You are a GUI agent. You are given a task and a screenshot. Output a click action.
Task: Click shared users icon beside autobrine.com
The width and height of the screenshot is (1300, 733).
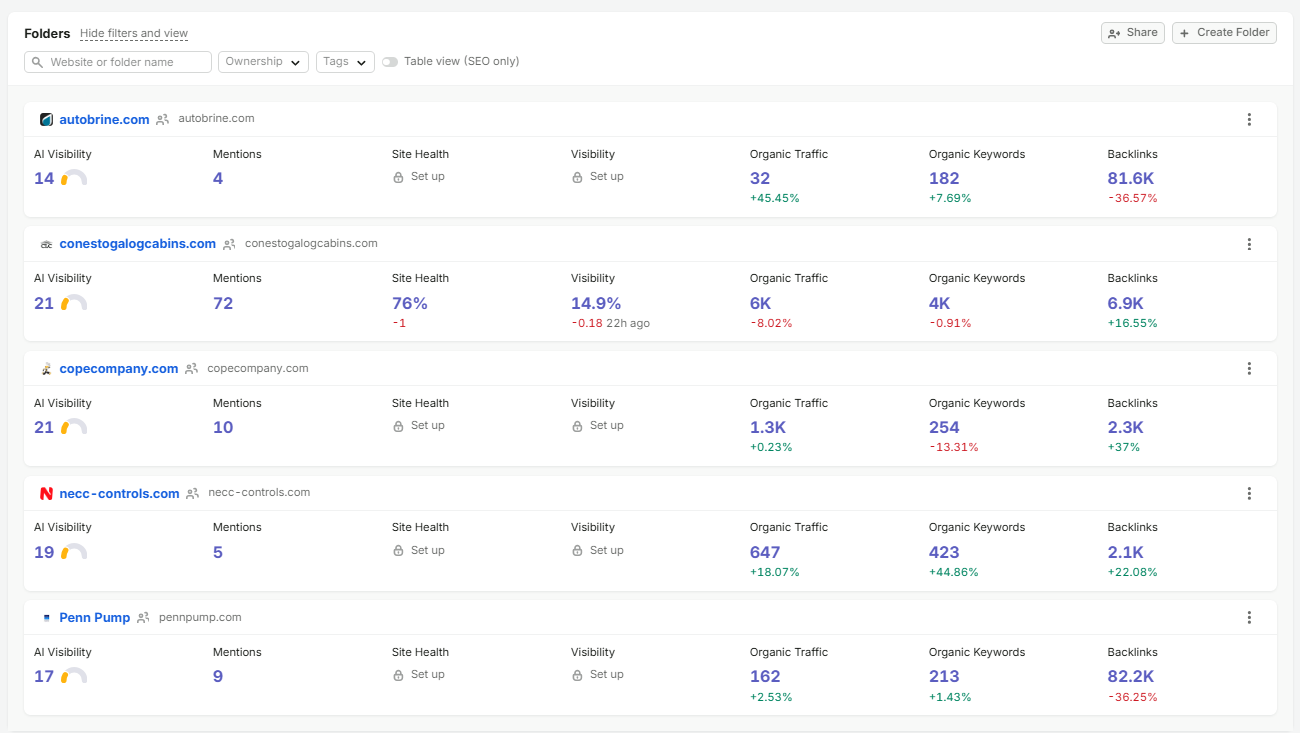(163, 119)
